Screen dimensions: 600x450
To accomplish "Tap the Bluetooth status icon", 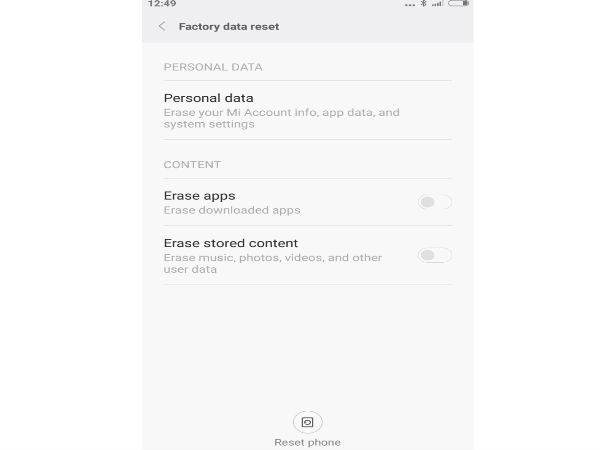I will coord(423,4).
